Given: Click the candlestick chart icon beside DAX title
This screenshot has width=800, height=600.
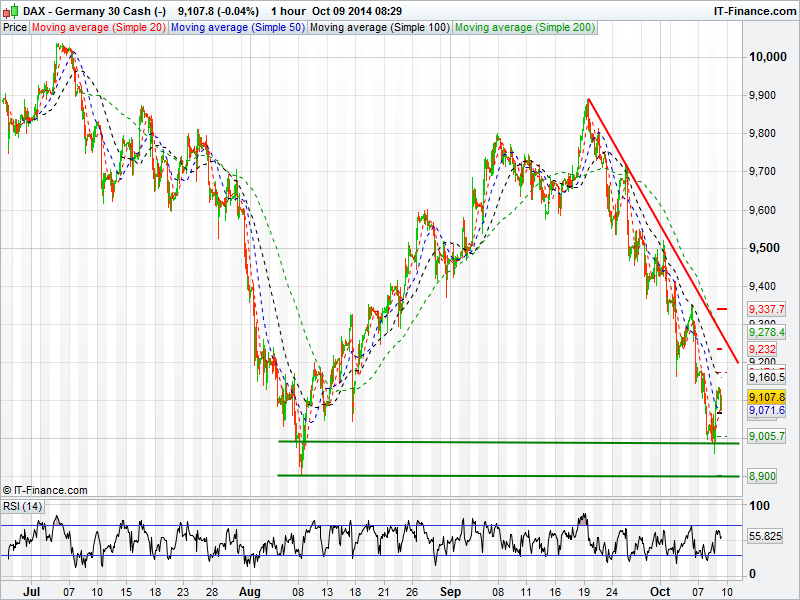Looking at the screenshot, I should [x=11, y=10].
